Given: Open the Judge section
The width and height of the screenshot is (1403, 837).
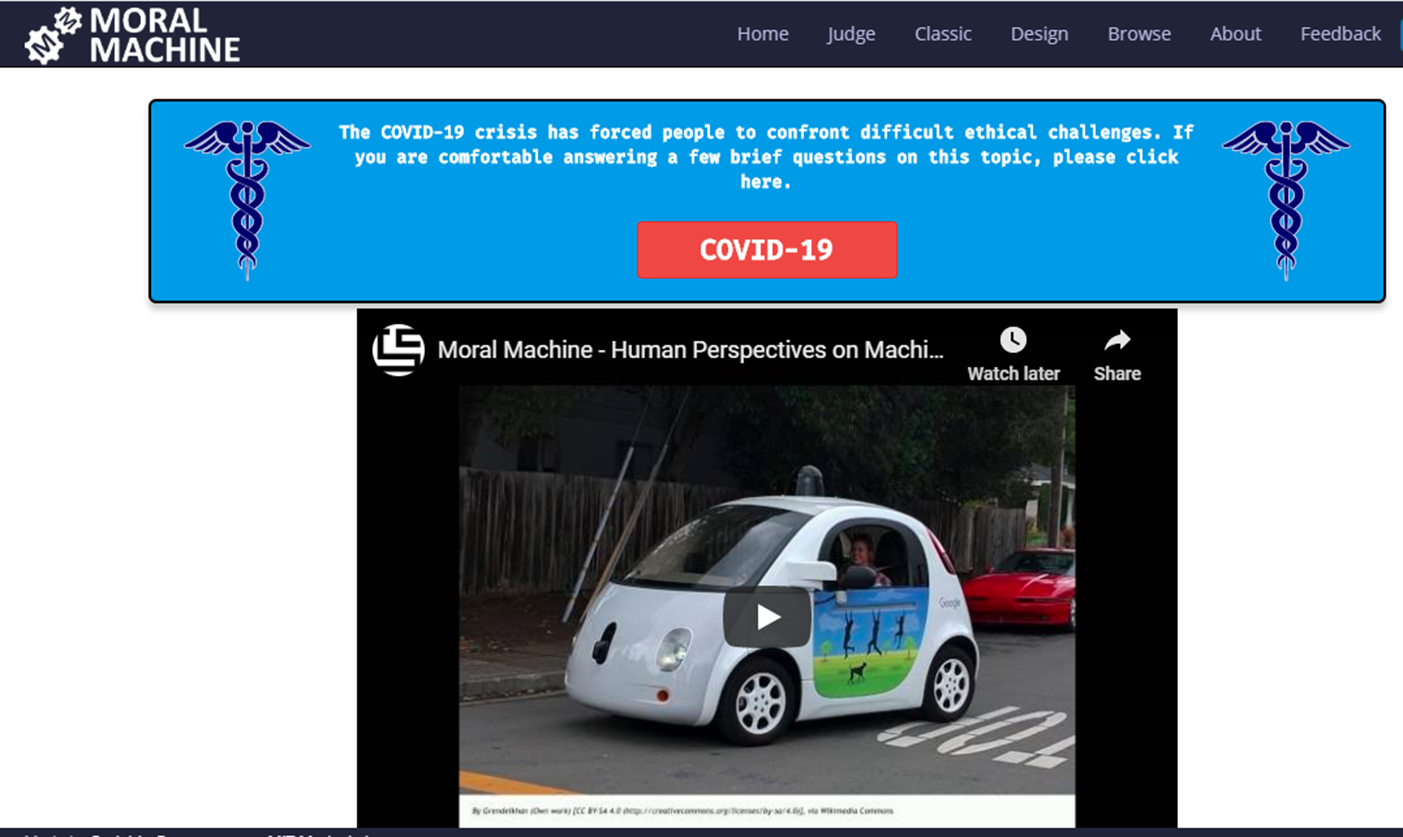Looking at the screenshot, I should coord(851,34).
